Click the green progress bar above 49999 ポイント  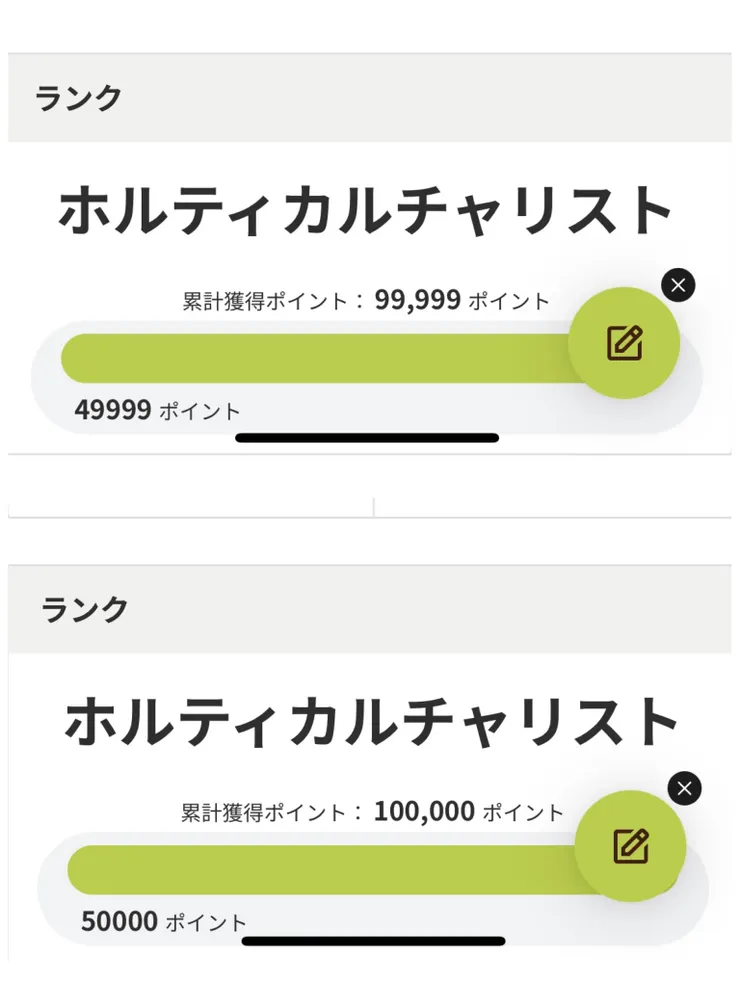[x=315, y=358]
